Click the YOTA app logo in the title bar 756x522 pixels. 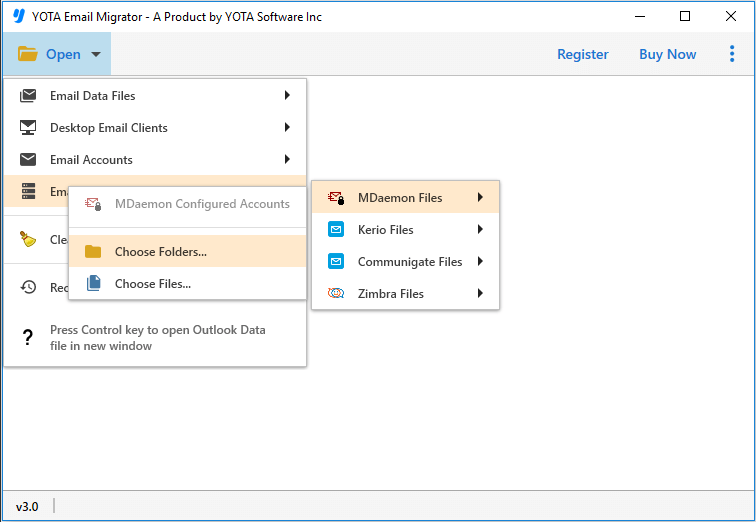(19, 16)
